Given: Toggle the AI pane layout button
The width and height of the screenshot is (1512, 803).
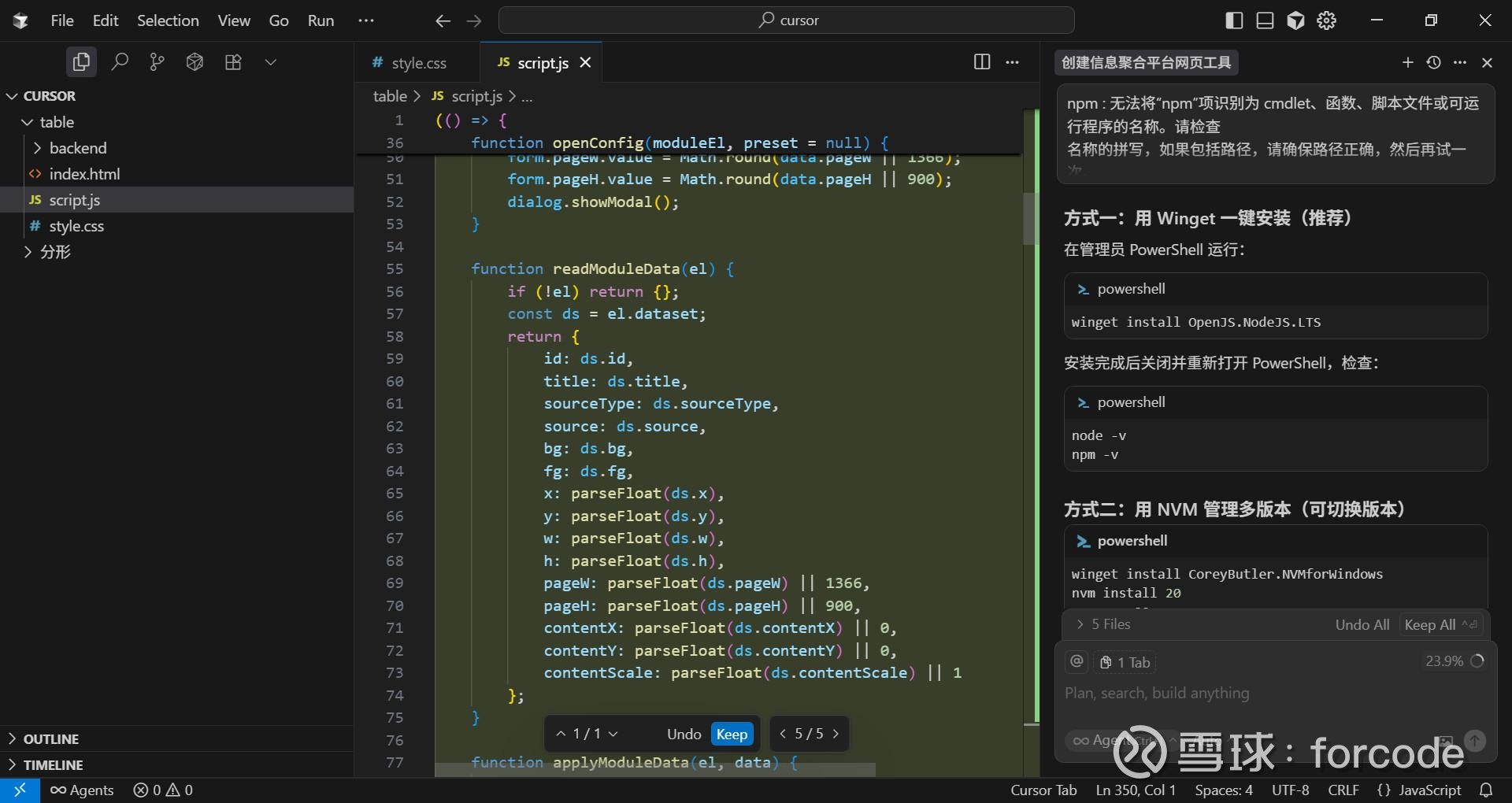Looking at the screenshot, I should (x=1295, y=20).
